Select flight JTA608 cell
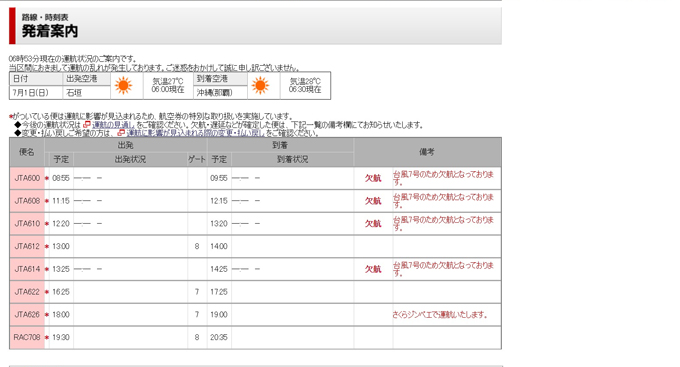680x367 pixels. [27, 201]
